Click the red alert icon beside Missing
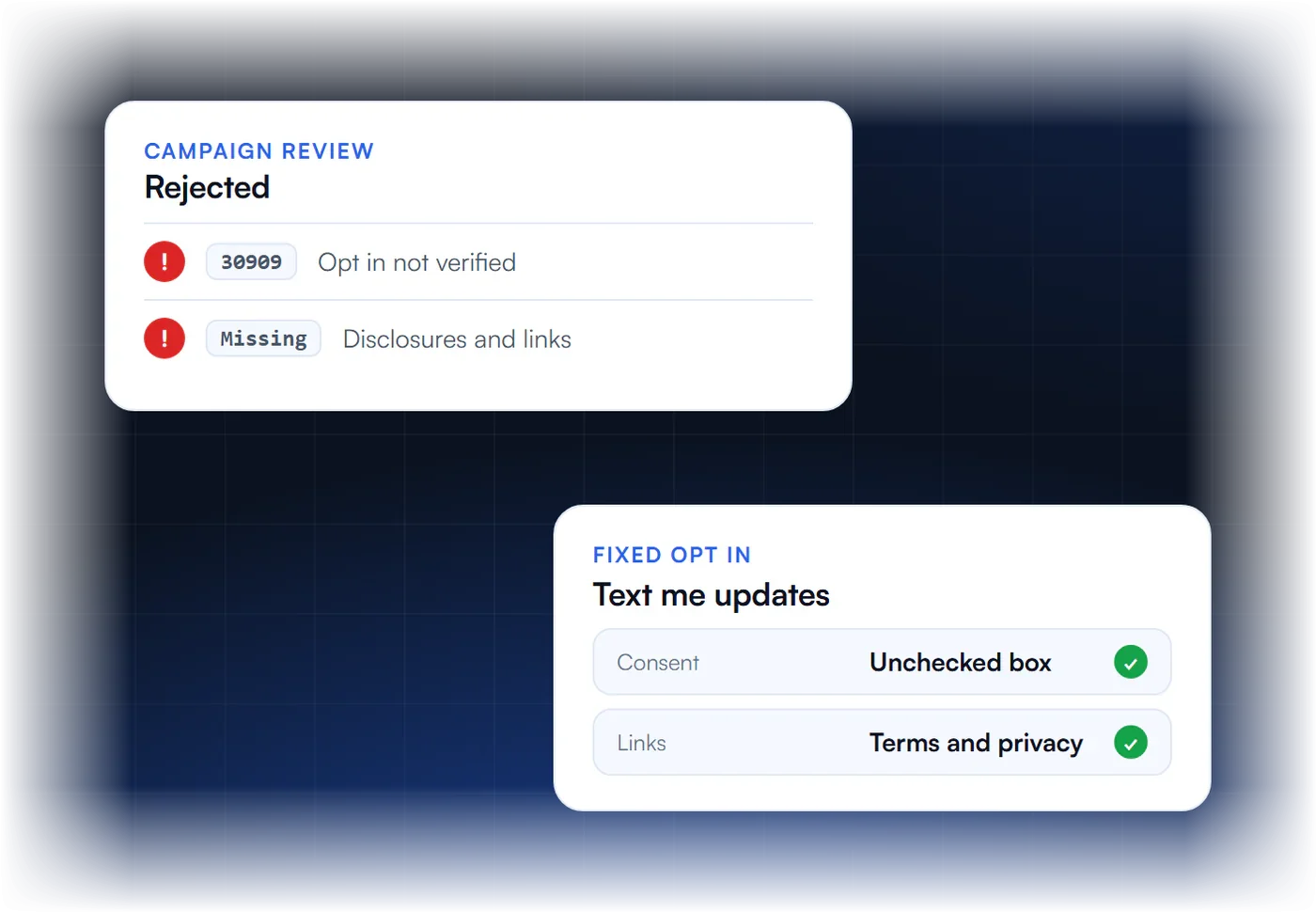Screen dimensions: 1316x912 point(164,338)
